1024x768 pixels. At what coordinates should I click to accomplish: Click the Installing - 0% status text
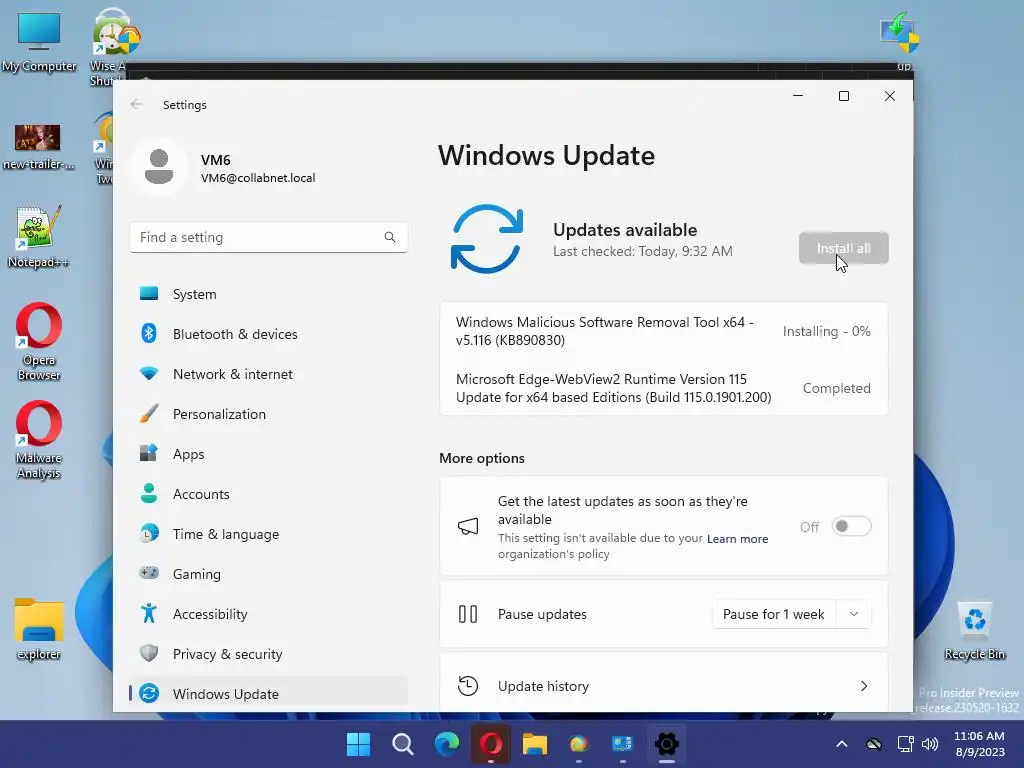click(x=826, y=331)
